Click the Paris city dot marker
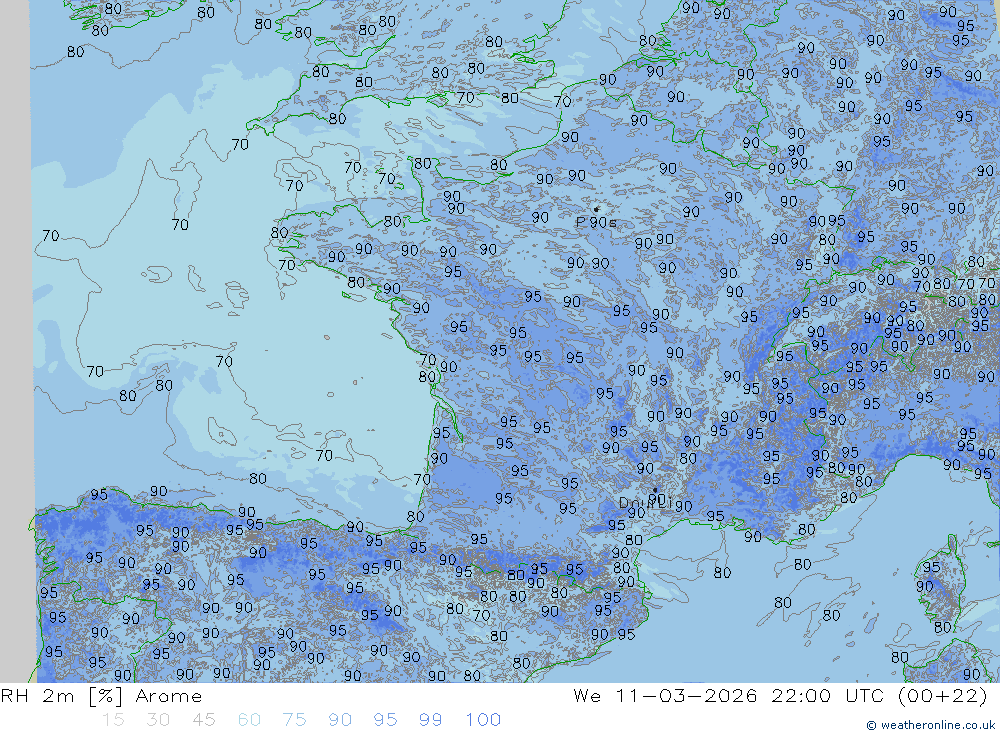Screen dimensions: 1000x733 tap(596, 209)
